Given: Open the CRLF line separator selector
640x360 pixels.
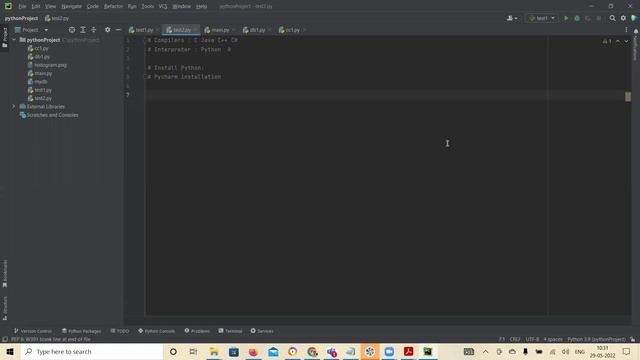Looking at the screenshot, I should coord(515,339).
